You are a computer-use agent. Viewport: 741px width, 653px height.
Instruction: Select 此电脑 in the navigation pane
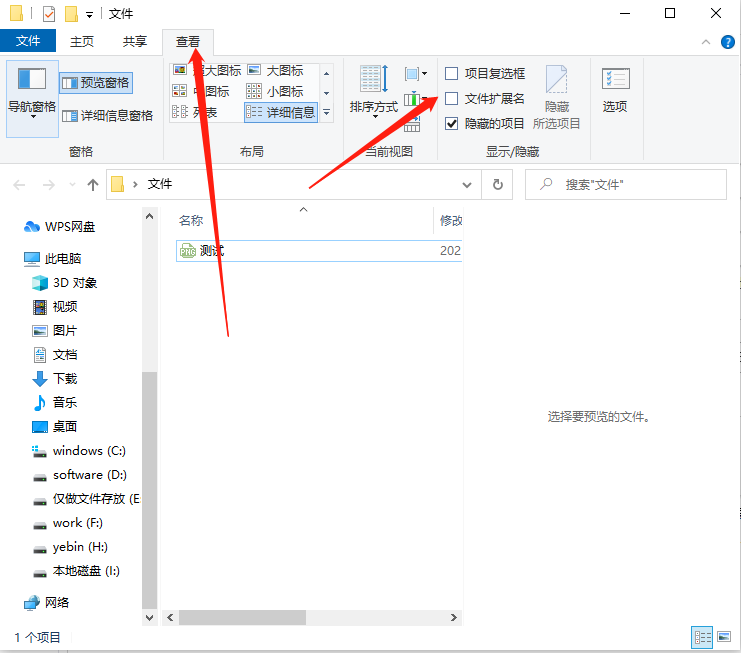tap(53, 258)
